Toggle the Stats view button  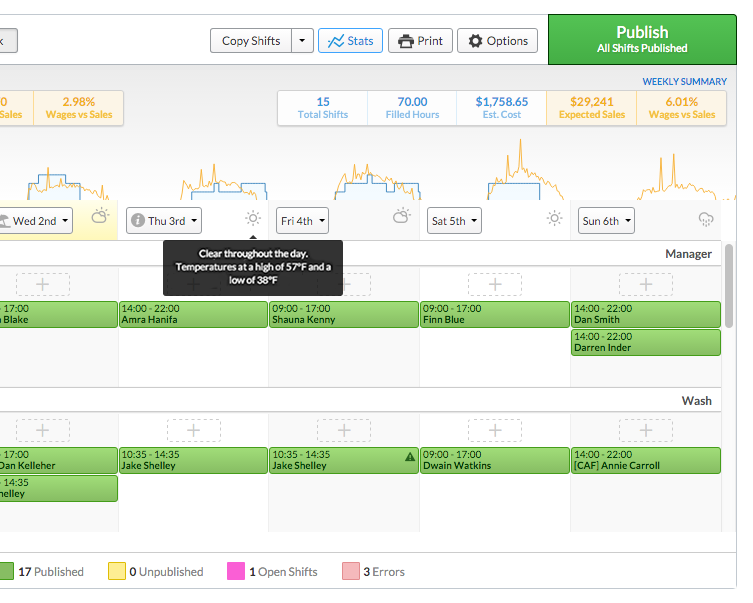[x=350, y=41]
